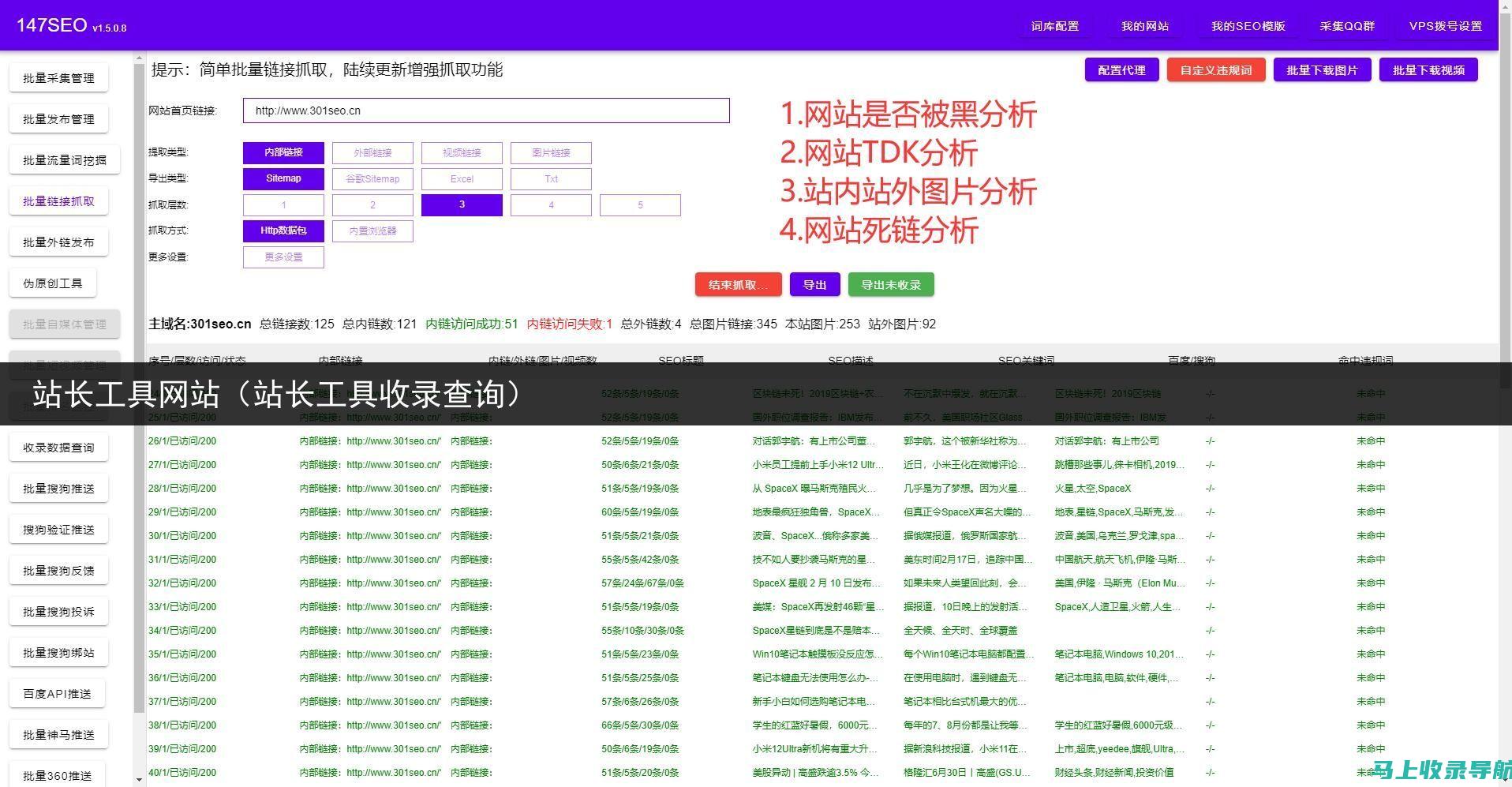Image resolution: width=1512 pixels, height=787 pixels.
Task: Click row 26/1/已访问/200 status cell
Action: tap(182, 441)
